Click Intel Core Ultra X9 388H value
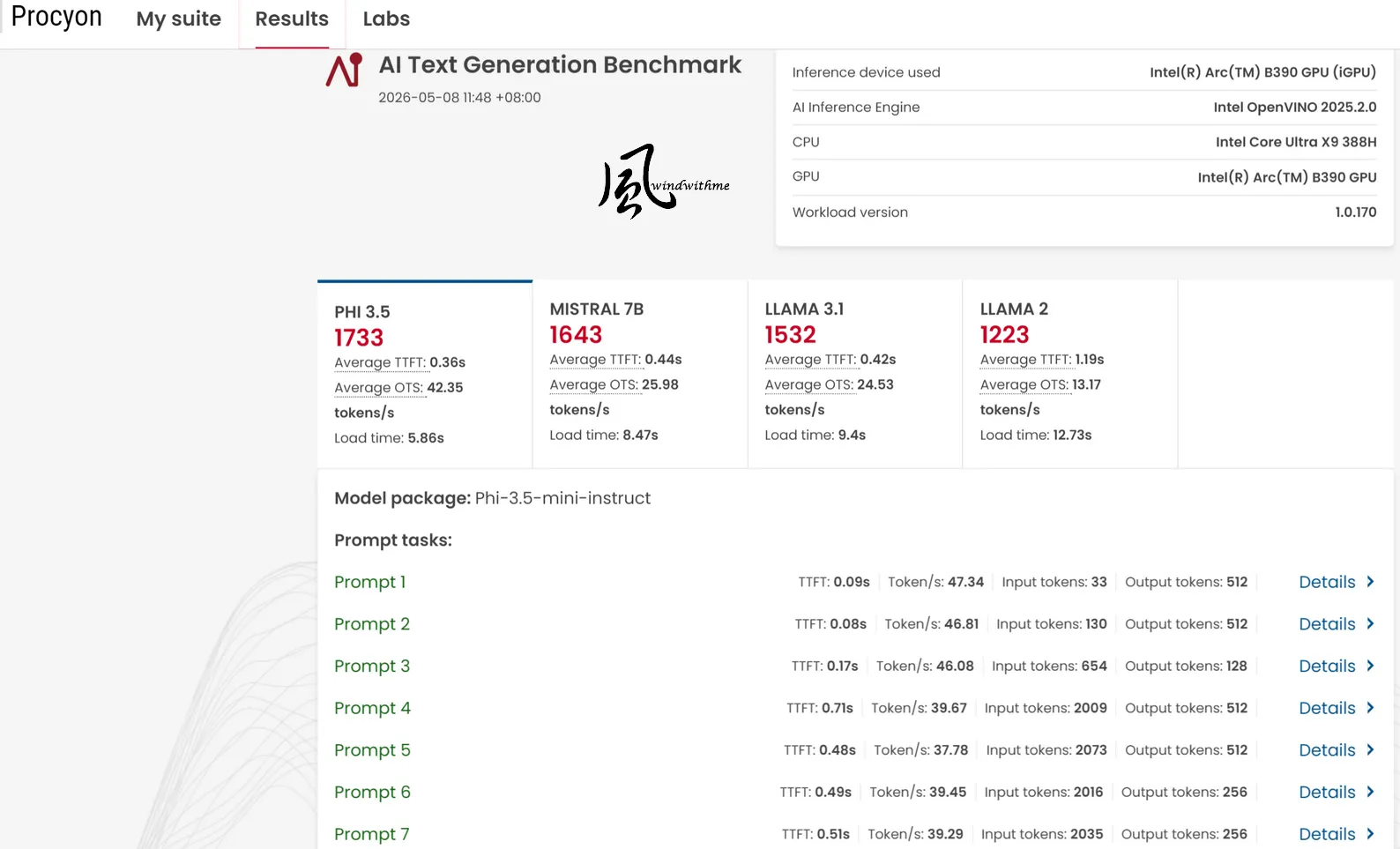The image size is (1400, 849). (x=1296, y=142)
